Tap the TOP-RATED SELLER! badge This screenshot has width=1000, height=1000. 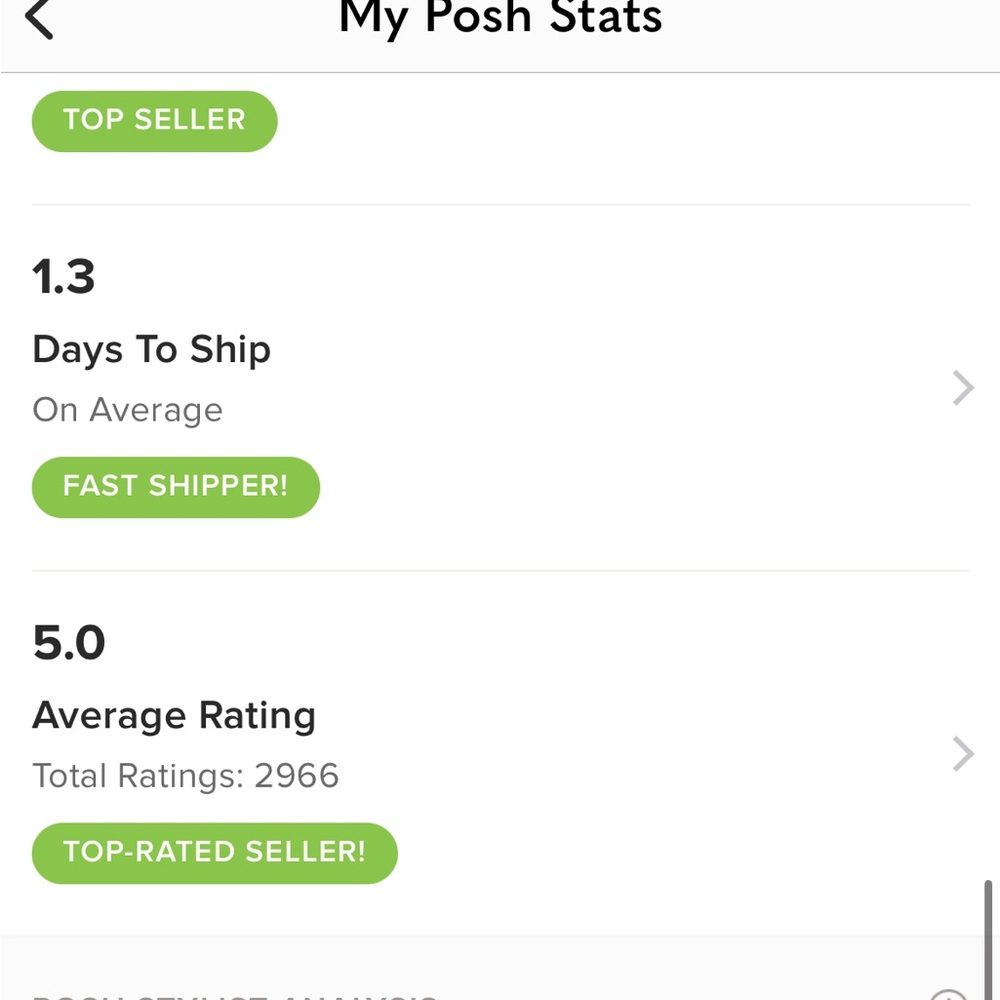[x=214, y=853]
